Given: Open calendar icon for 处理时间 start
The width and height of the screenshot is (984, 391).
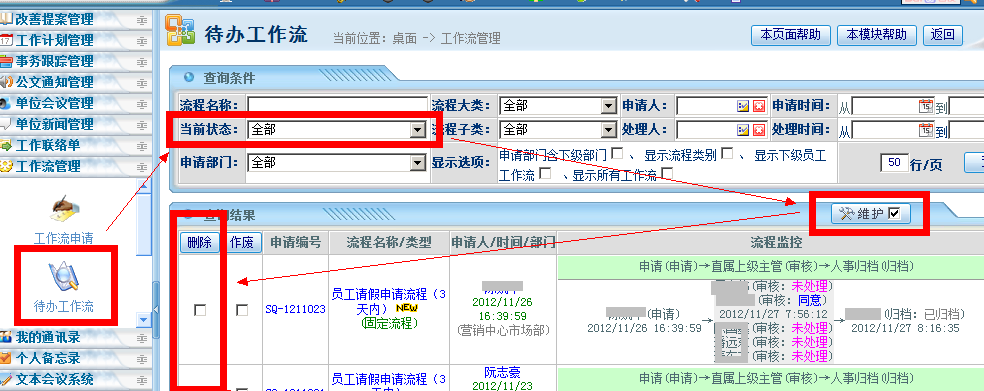Looking at the screenshot, I should (926, 131).
